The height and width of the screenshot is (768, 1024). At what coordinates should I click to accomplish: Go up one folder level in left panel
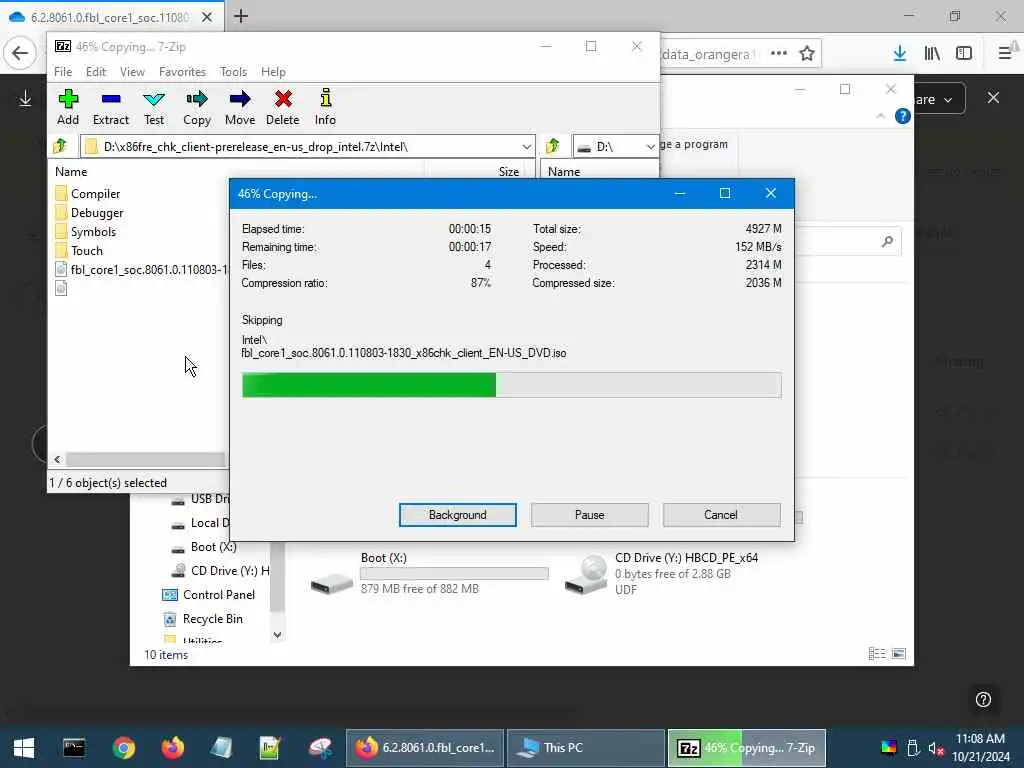point(60,146)
